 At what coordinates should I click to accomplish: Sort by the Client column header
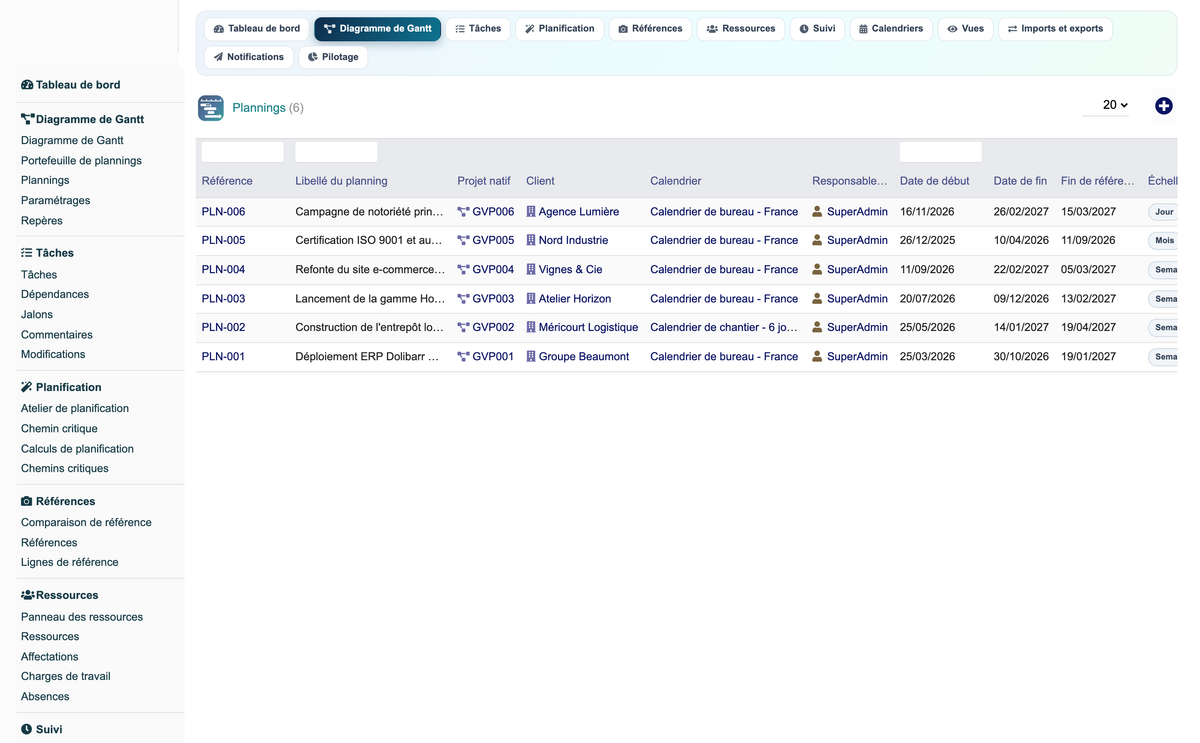(x=540, y=181)
